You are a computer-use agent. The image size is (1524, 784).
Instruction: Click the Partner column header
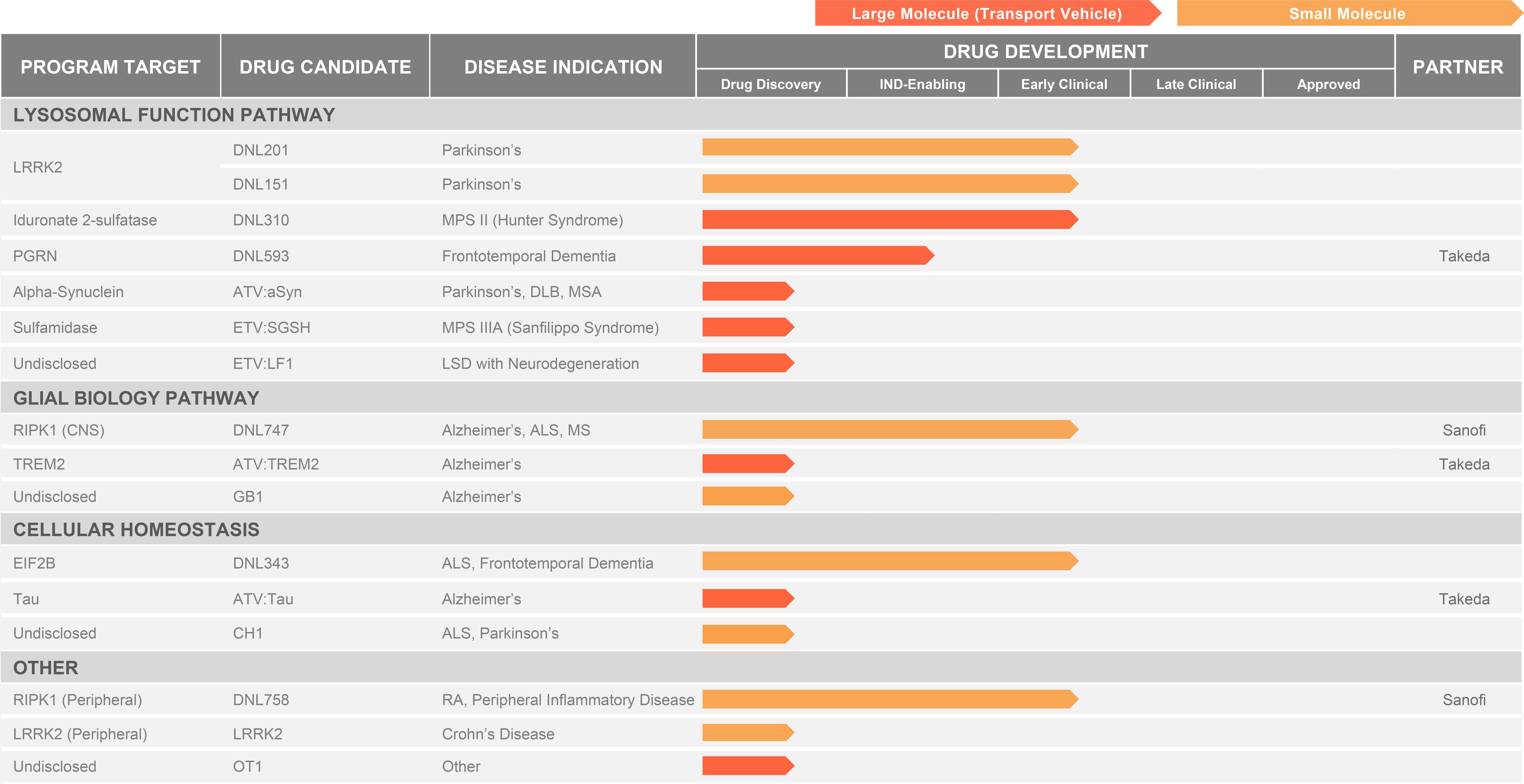(1458, 67)
